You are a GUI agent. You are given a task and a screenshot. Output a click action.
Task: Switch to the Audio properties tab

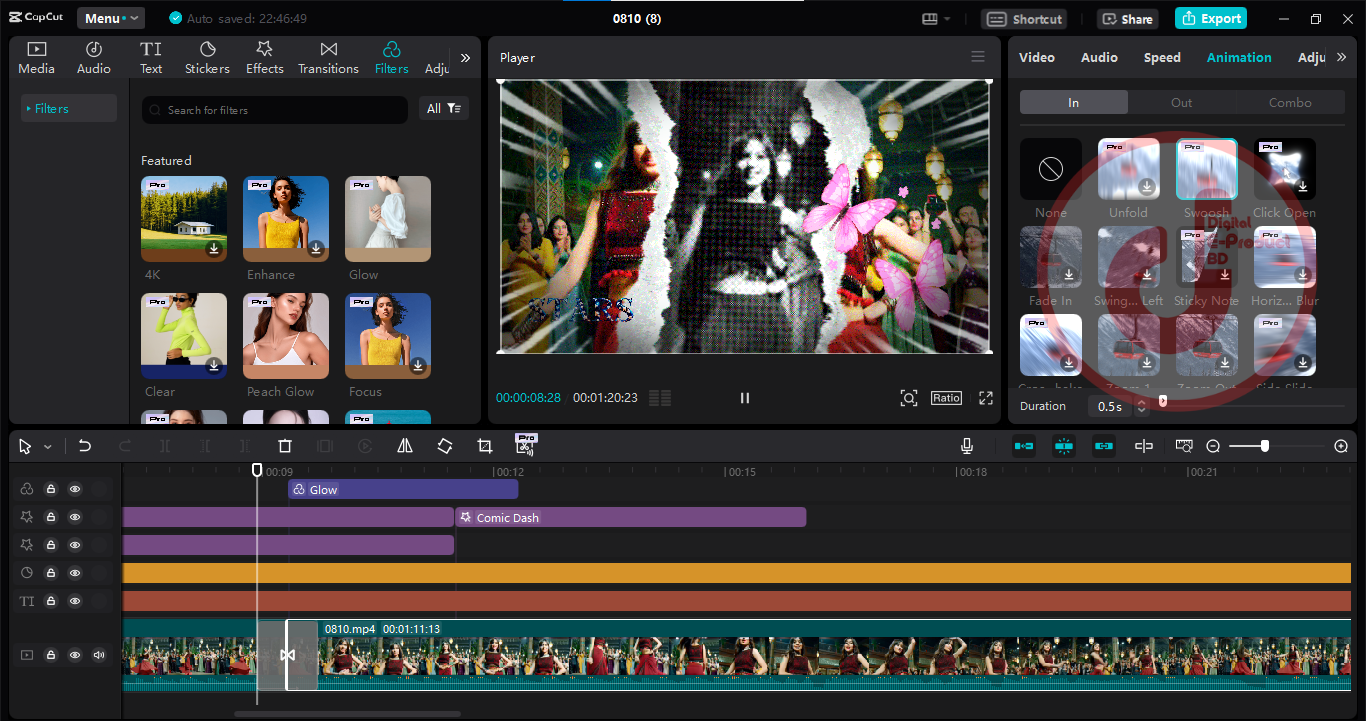pos(1099,57)
